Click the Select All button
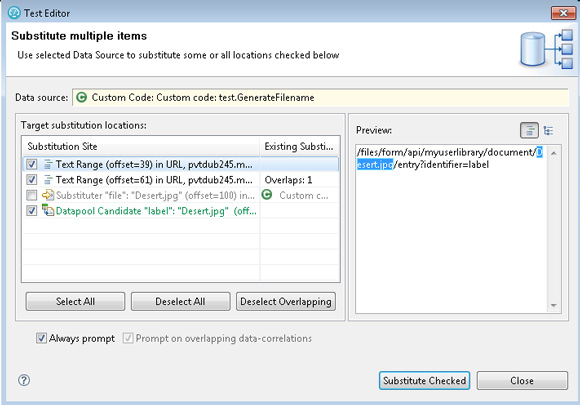 click(x=75, y=301)
